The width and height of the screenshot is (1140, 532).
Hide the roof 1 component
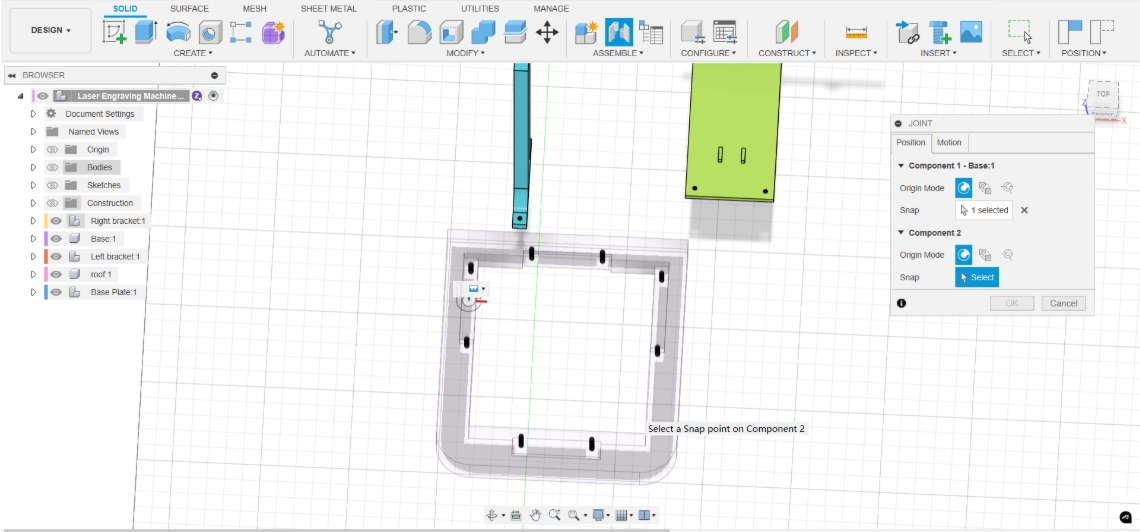pyautogui.click(x=56, y=274)
